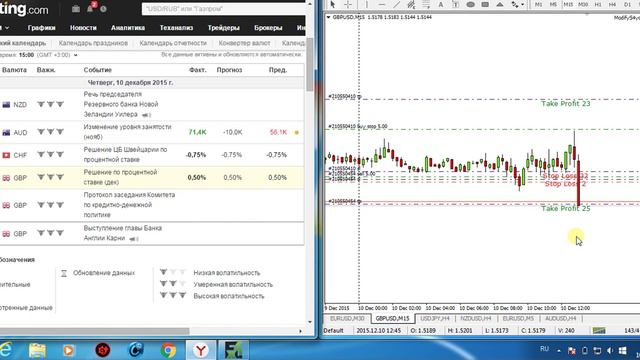This screenshot has height=360, width=640.
Task: Focus the site search field
Action: pyautogui.click(x=224, y=9)
